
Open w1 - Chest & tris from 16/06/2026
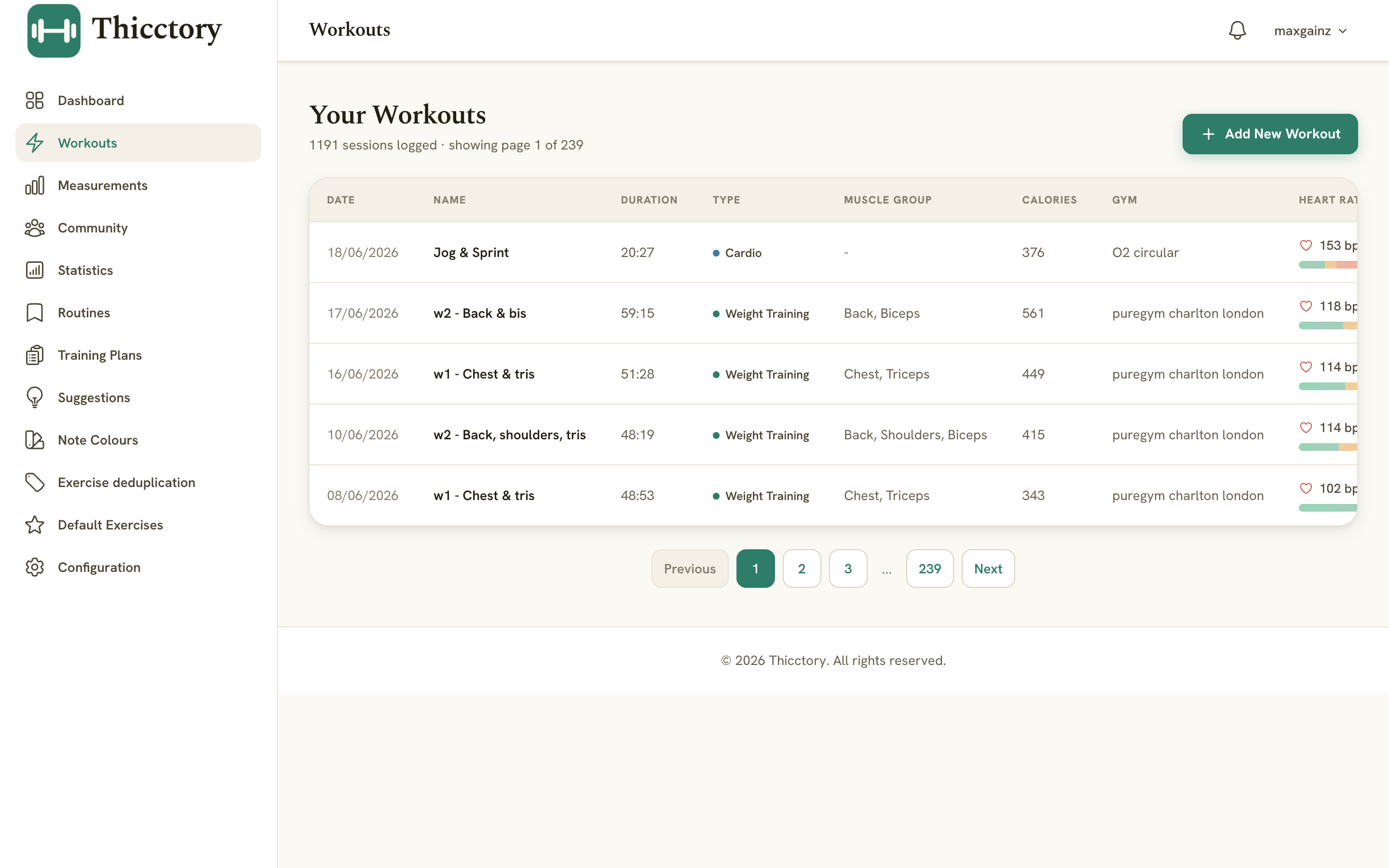pos(484,374)
